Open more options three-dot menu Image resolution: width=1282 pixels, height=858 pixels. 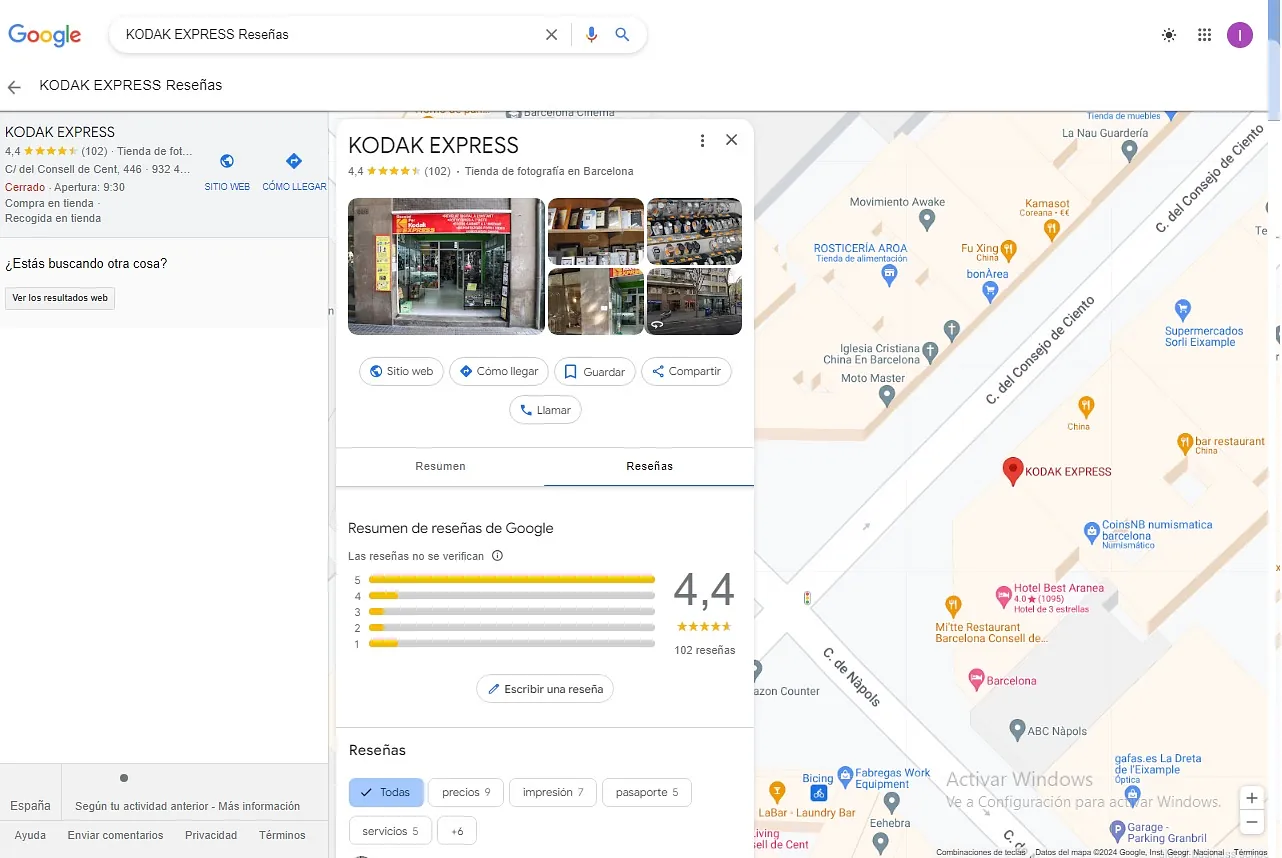(x=702, y=141)
